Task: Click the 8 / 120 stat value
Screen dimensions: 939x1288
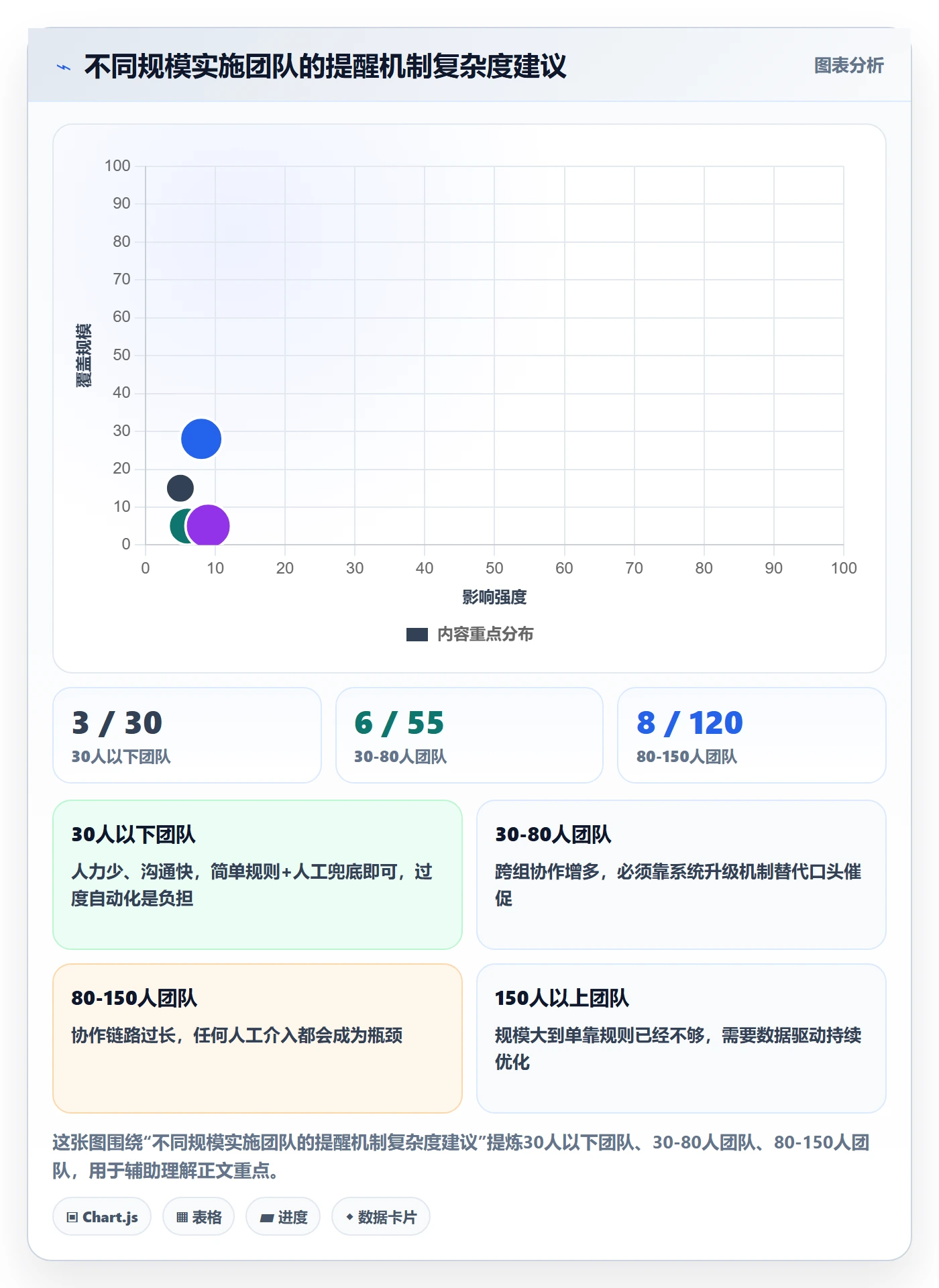Action: tap(690, 723)
